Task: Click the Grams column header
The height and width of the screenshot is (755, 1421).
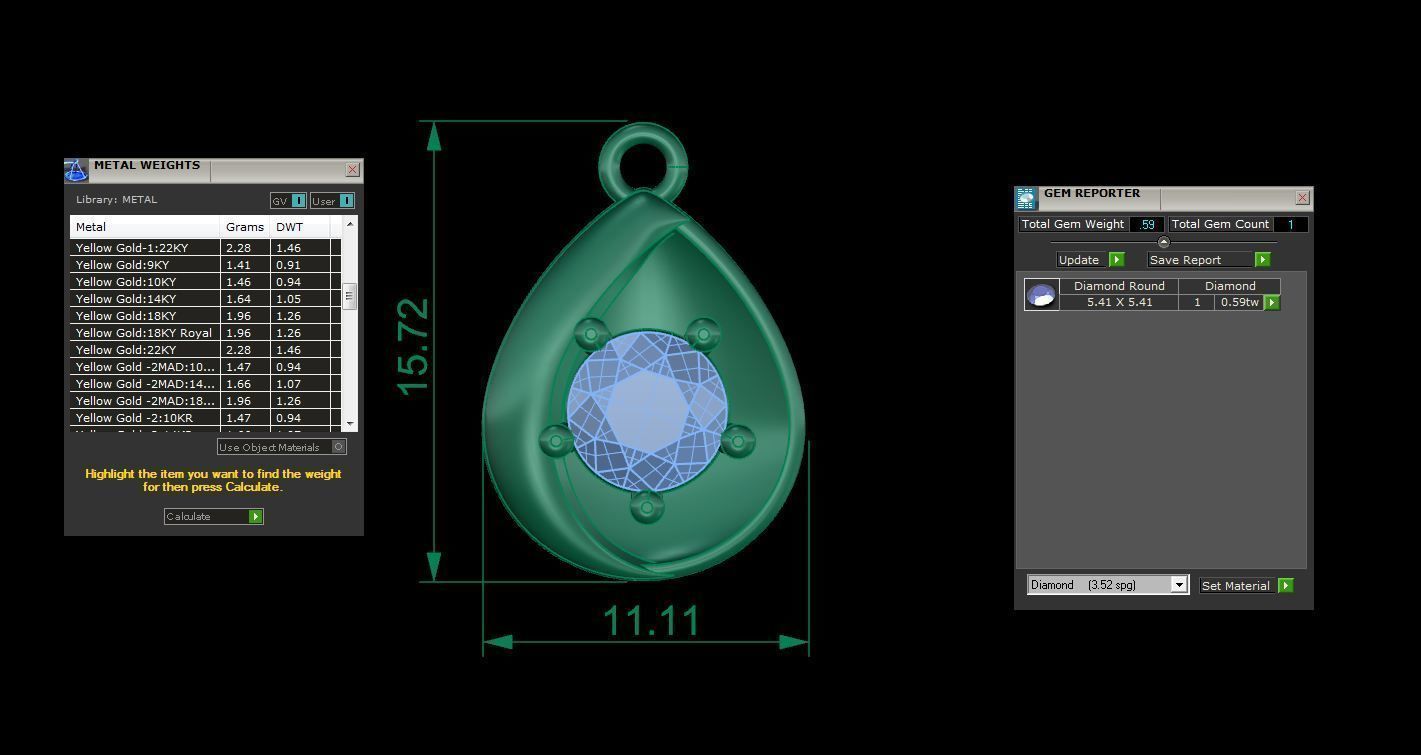Action: click(x=245, y=227)
